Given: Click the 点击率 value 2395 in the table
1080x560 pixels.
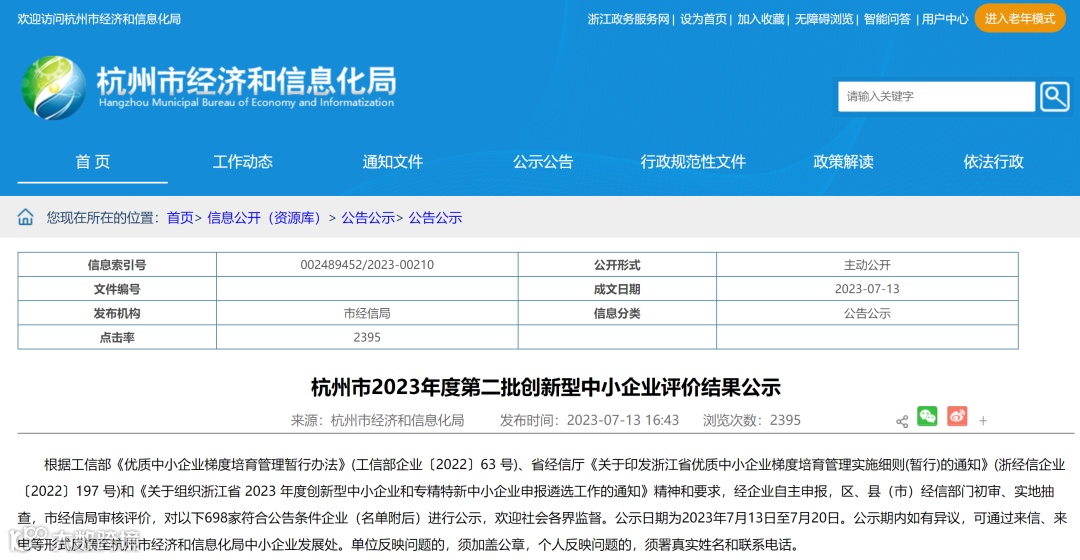Looking at the screenshot, I should pos(367,337).
